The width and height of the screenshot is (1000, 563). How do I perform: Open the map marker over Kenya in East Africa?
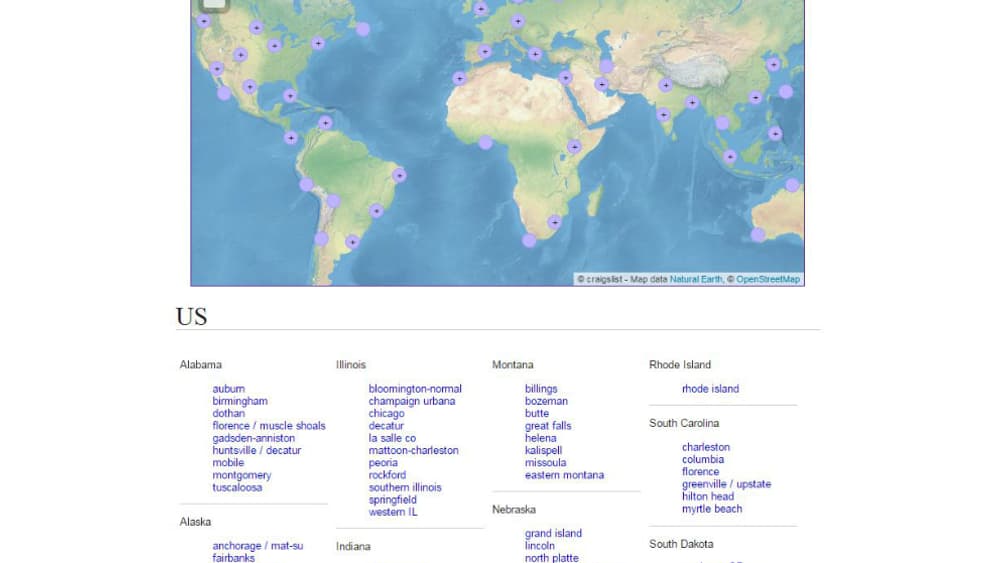(574, 147)
